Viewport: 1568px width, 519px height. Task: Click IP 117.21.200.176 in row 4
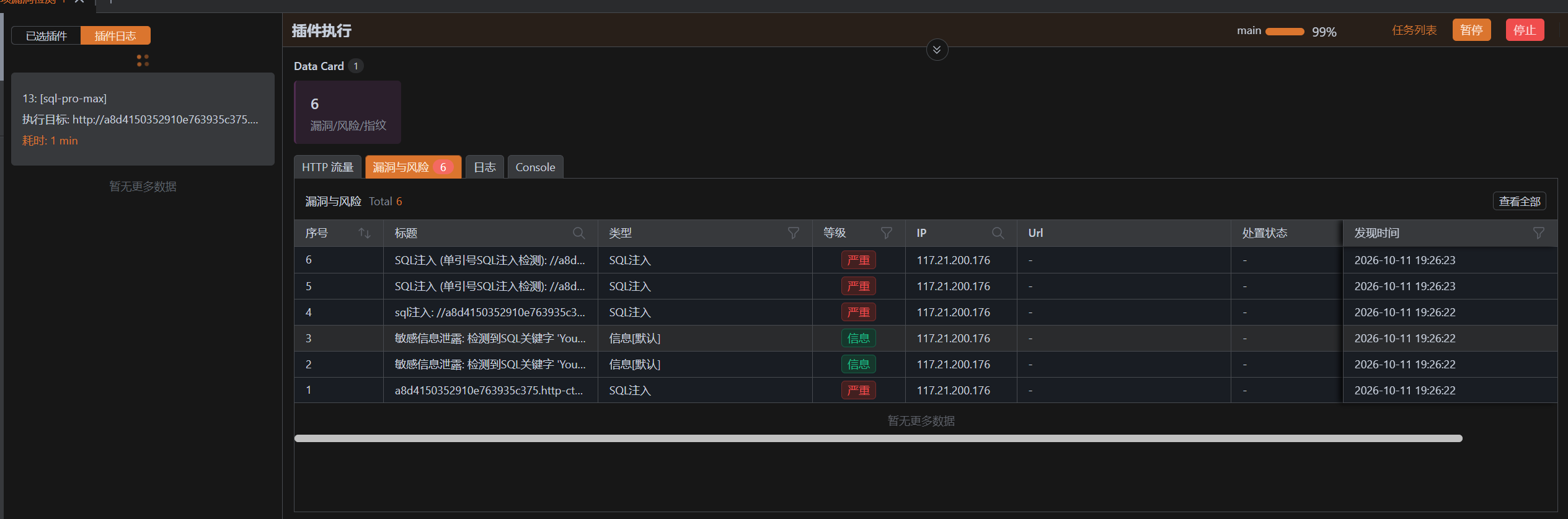pos(953,313)
